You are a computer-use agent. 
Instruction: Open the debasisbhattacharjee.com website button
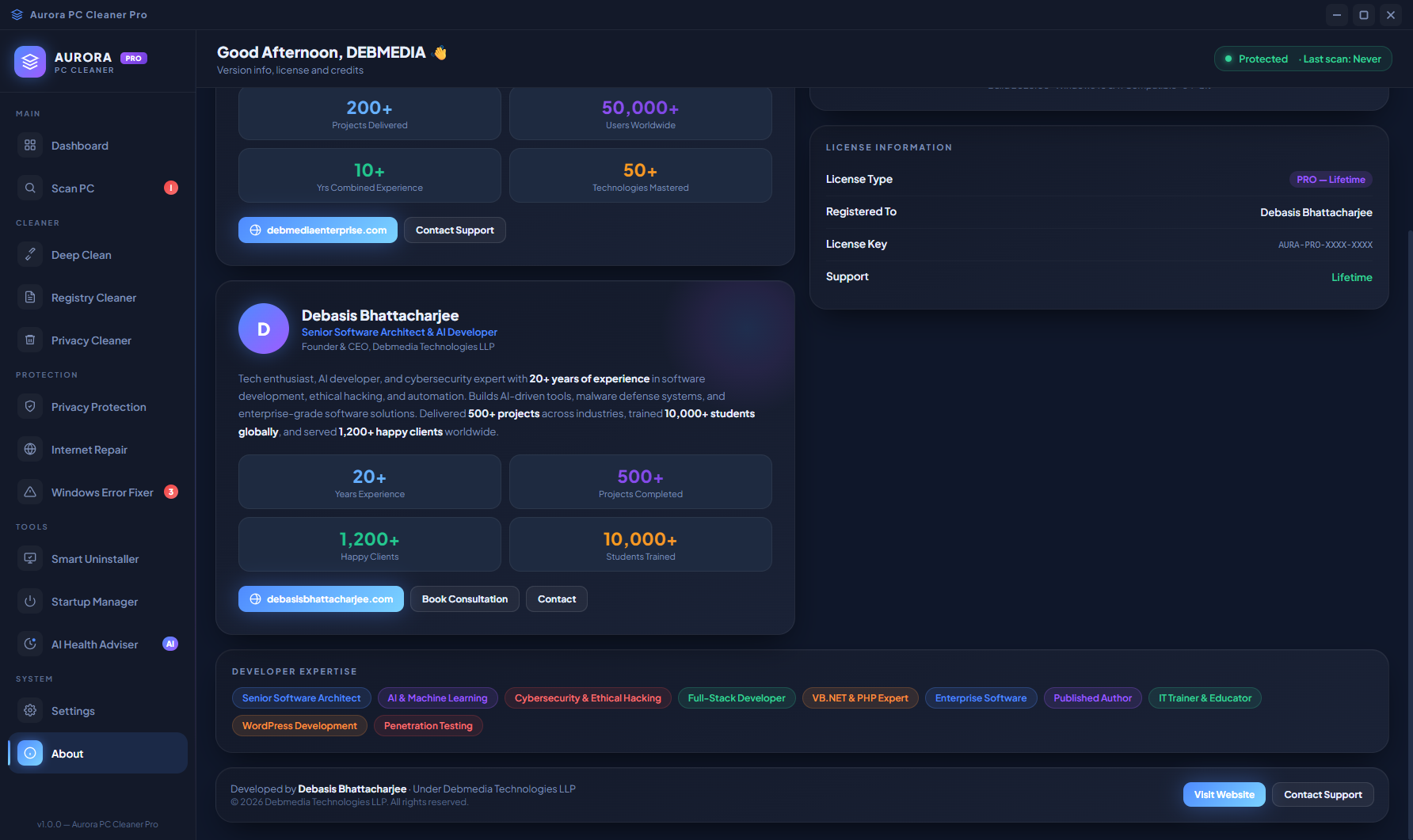click(x=321, y=599)
